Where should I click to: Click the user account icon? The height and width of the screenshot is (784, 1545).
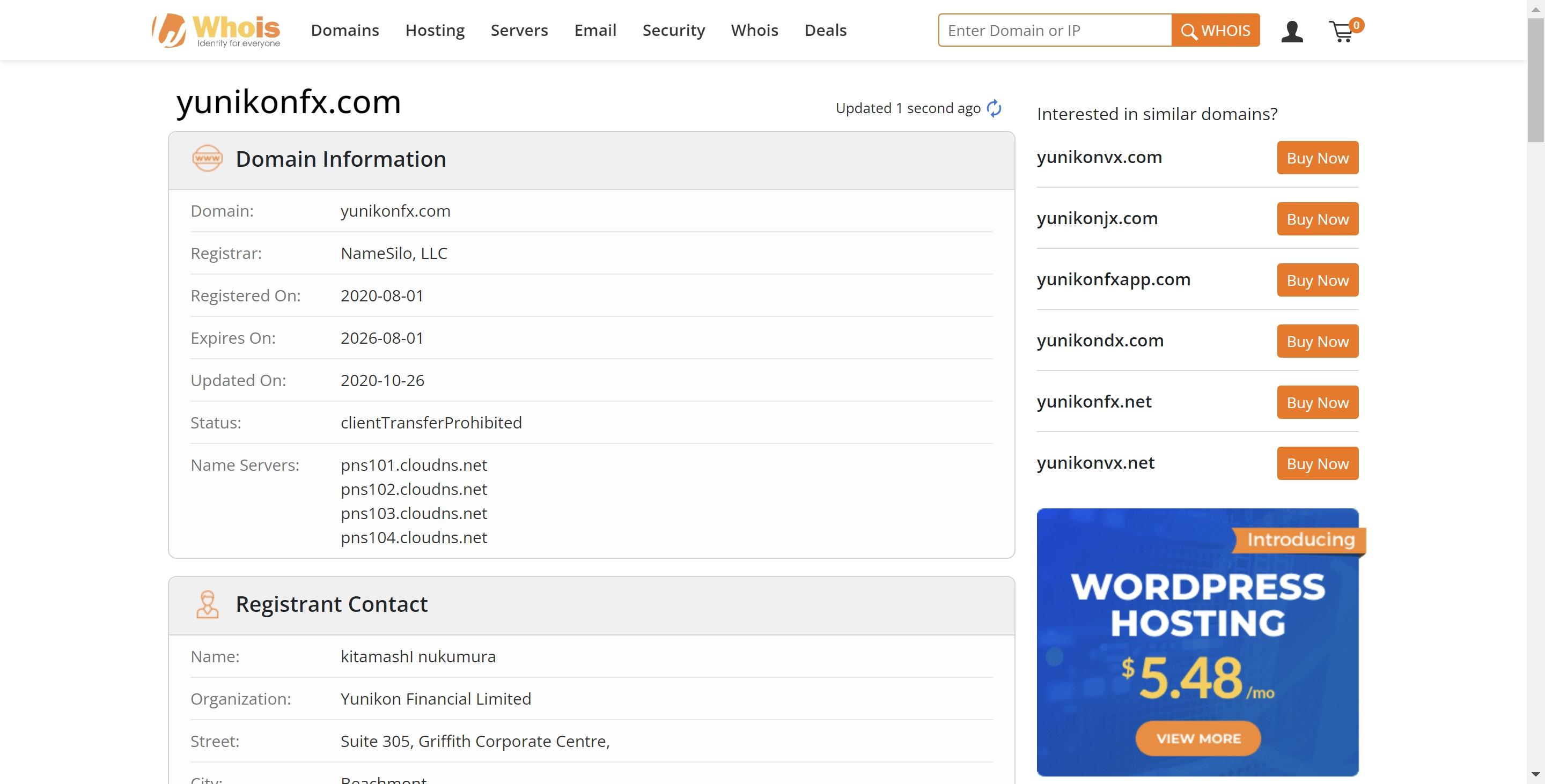(x=1292, y=31)
